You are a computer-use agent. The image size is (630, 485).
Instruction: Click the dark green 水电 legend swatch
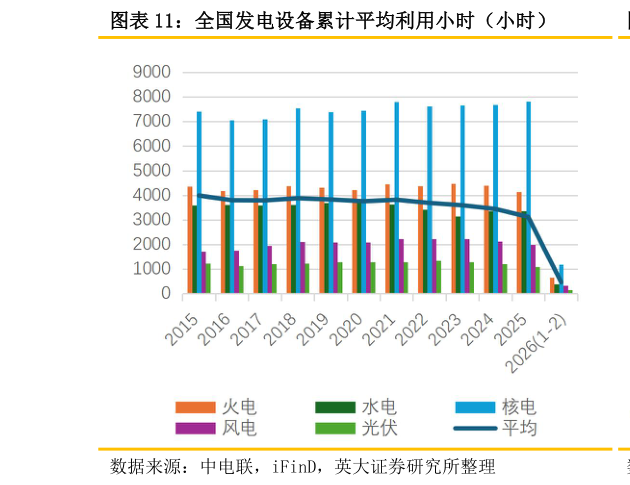tap(335, 407)
